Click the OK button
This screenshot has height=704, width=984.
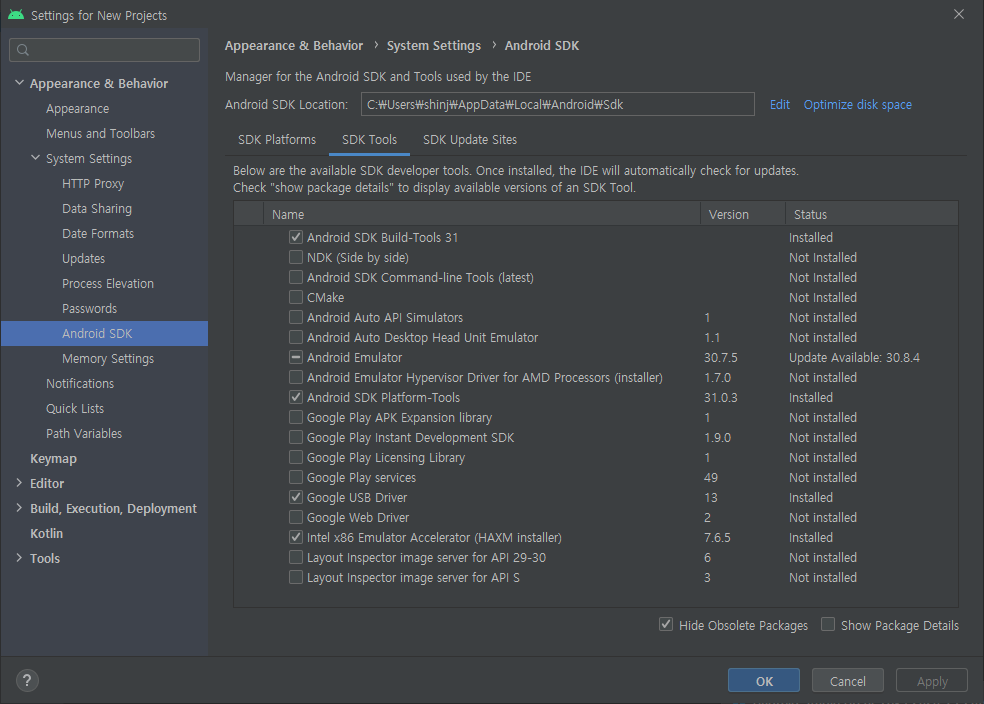(x=764, y=681)
